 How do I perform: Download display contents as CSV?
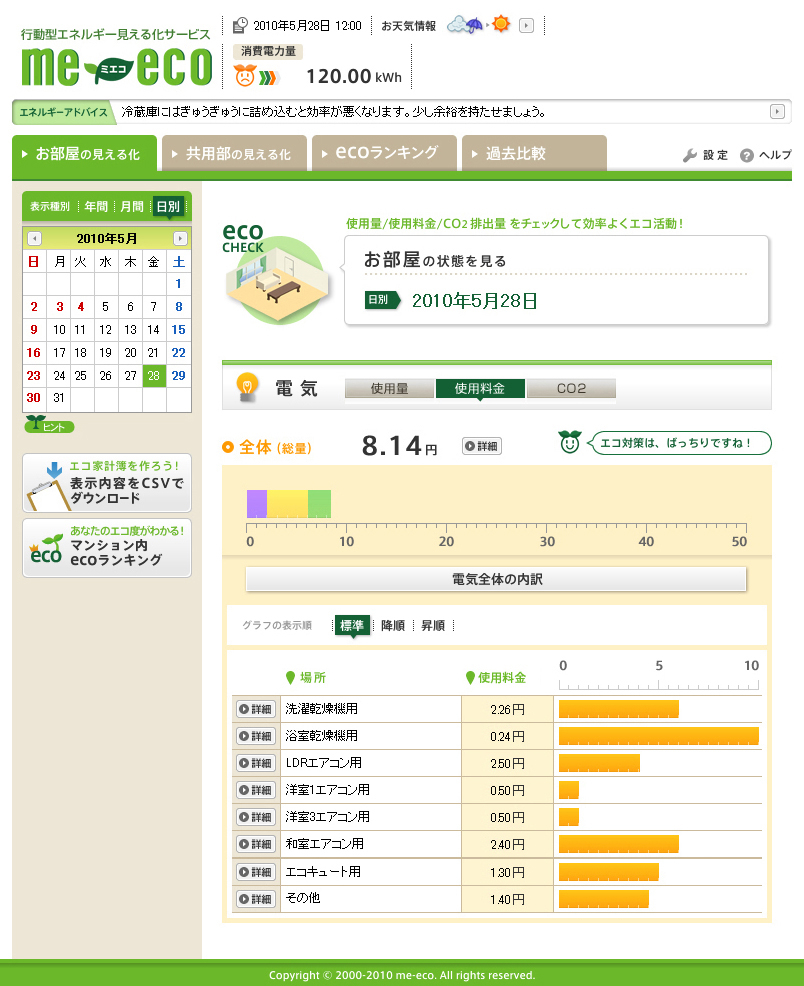pos(107,483)
